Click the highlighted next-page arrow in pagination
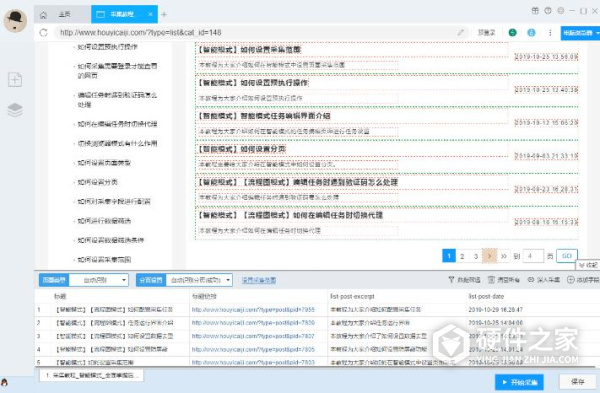600x393 pixels. pos(489,256)
